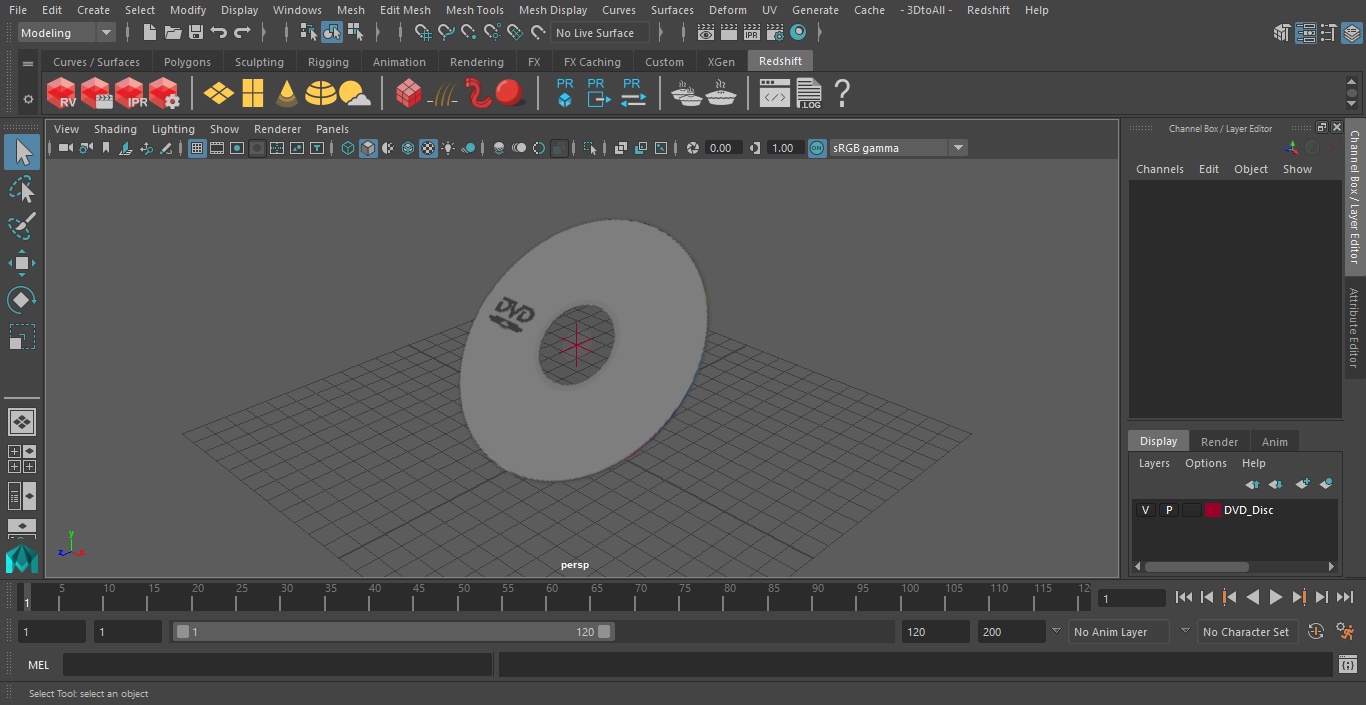1366x705 pixels.
Task: Click the red sphere shelf icon
Action: 510,94
